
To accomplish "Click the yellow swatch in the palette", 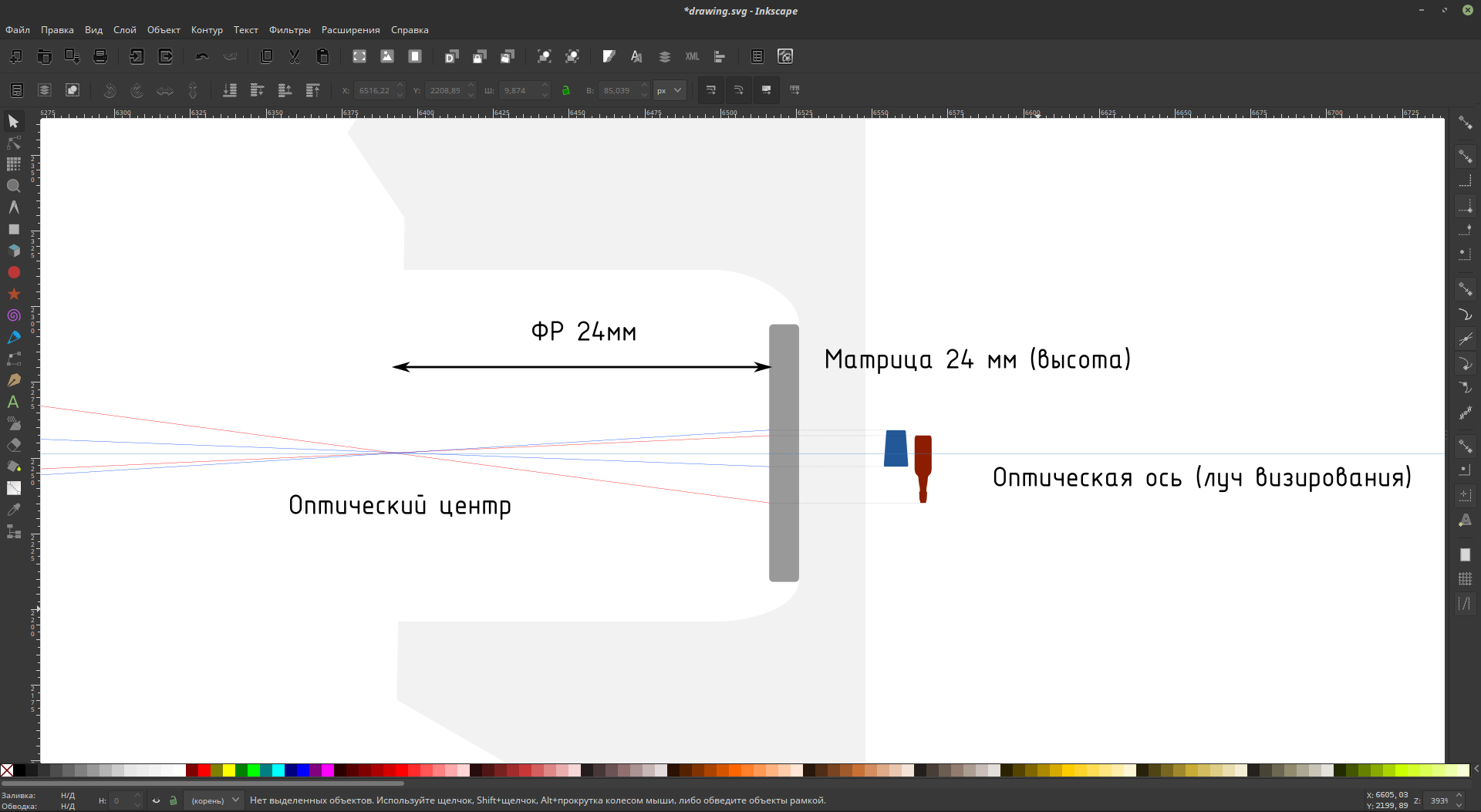I will tap(229, 770).
